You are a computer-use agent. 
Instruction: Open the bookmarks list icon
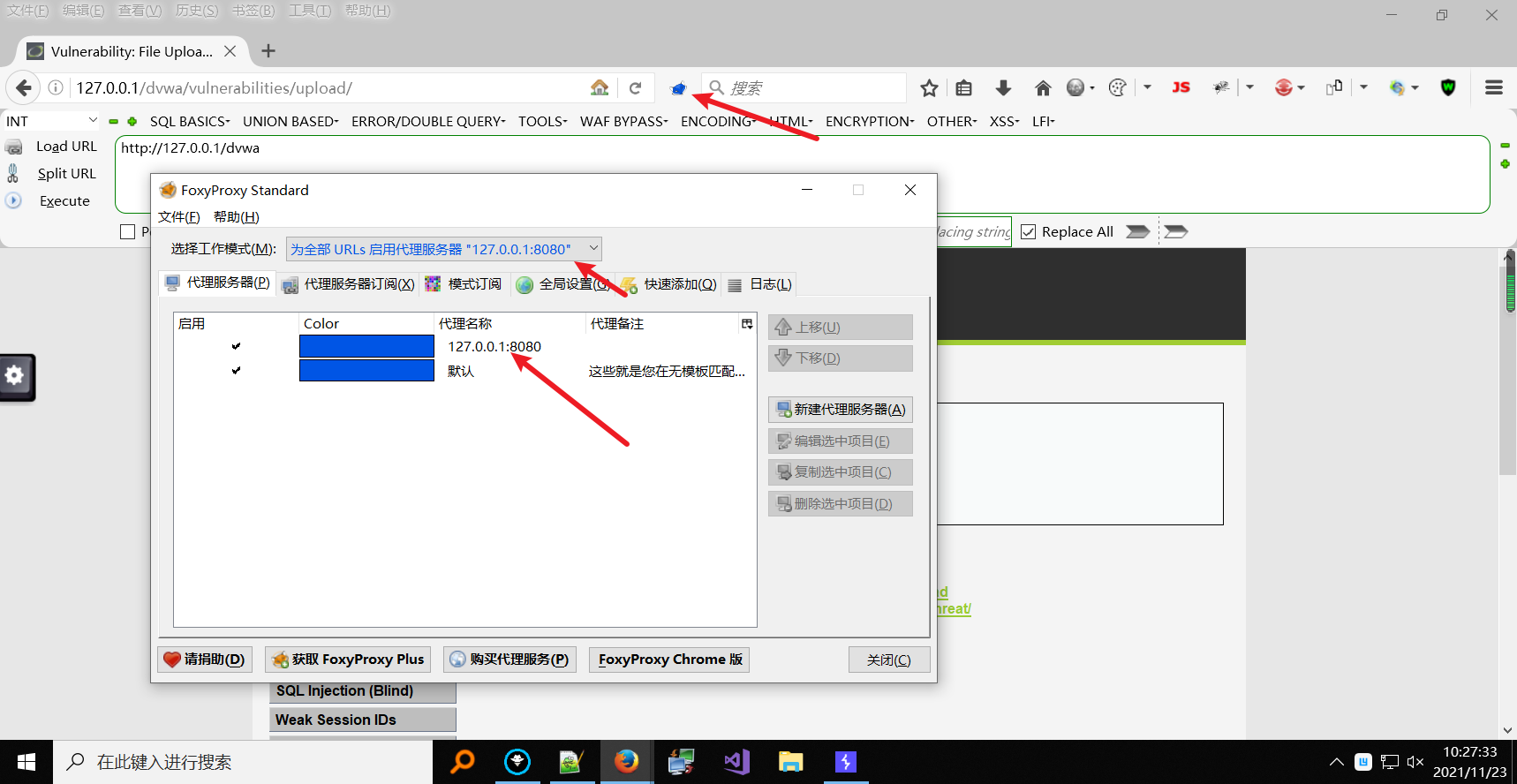(x=964, y=87)
